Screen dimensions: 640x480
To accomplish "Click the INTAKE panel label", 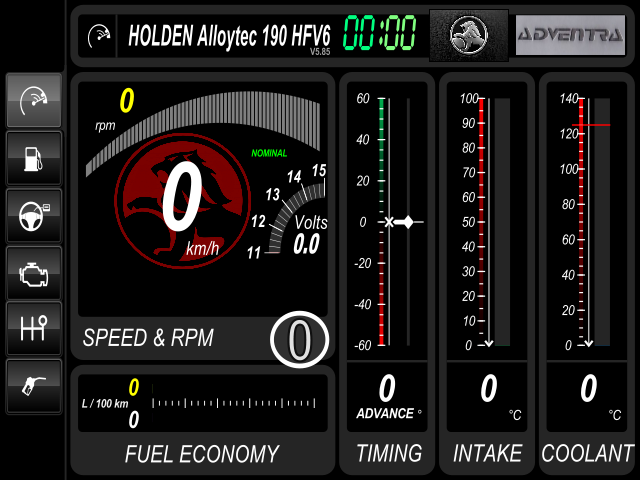I will pos(488,453).
